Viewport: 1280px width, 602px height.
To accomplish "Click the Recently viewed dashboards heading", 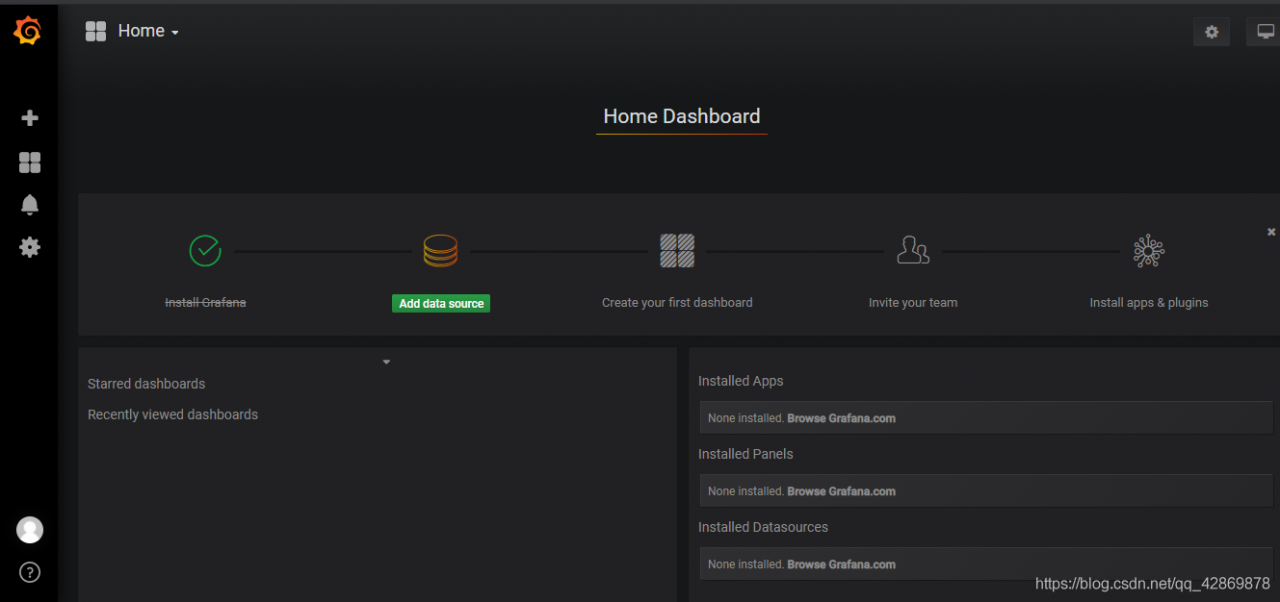I will point(173,415).
